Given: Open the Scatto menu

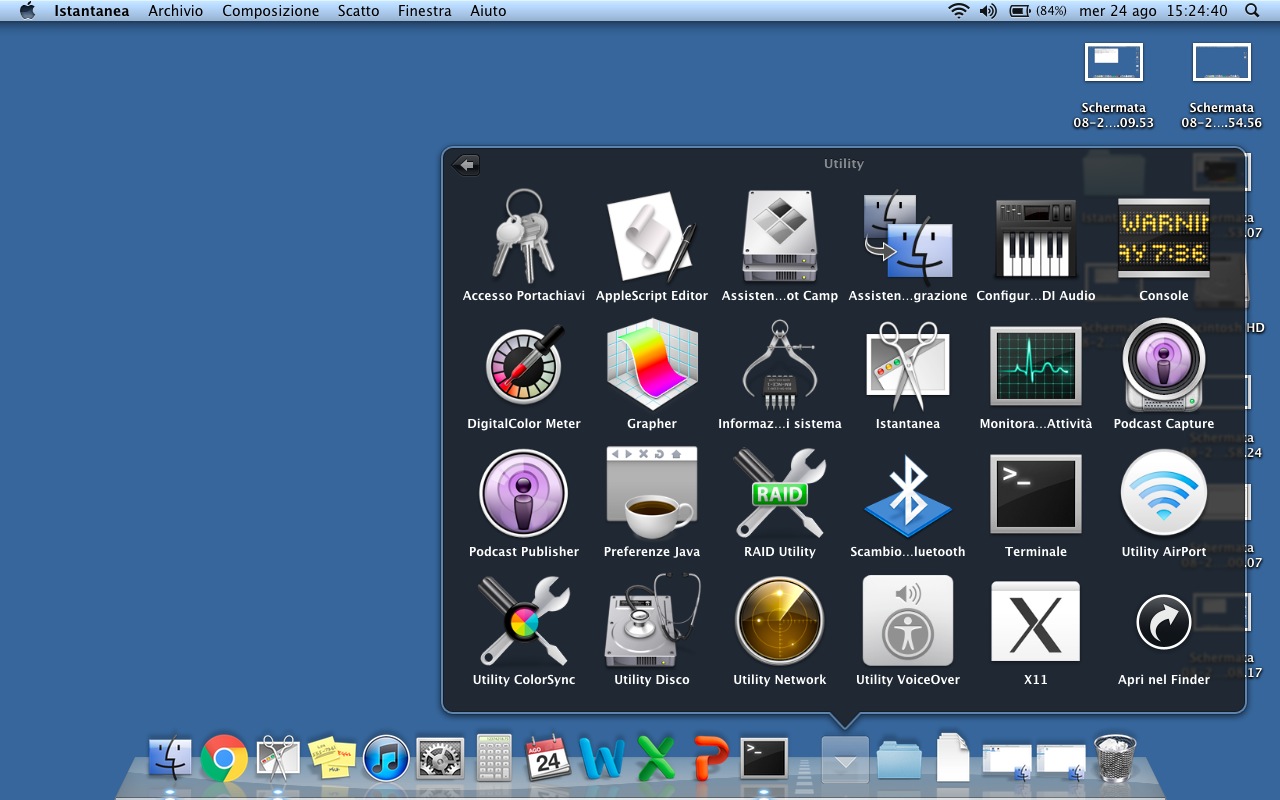Looking at the screenshot, I should pyautogui.click(x=359, y=11).
